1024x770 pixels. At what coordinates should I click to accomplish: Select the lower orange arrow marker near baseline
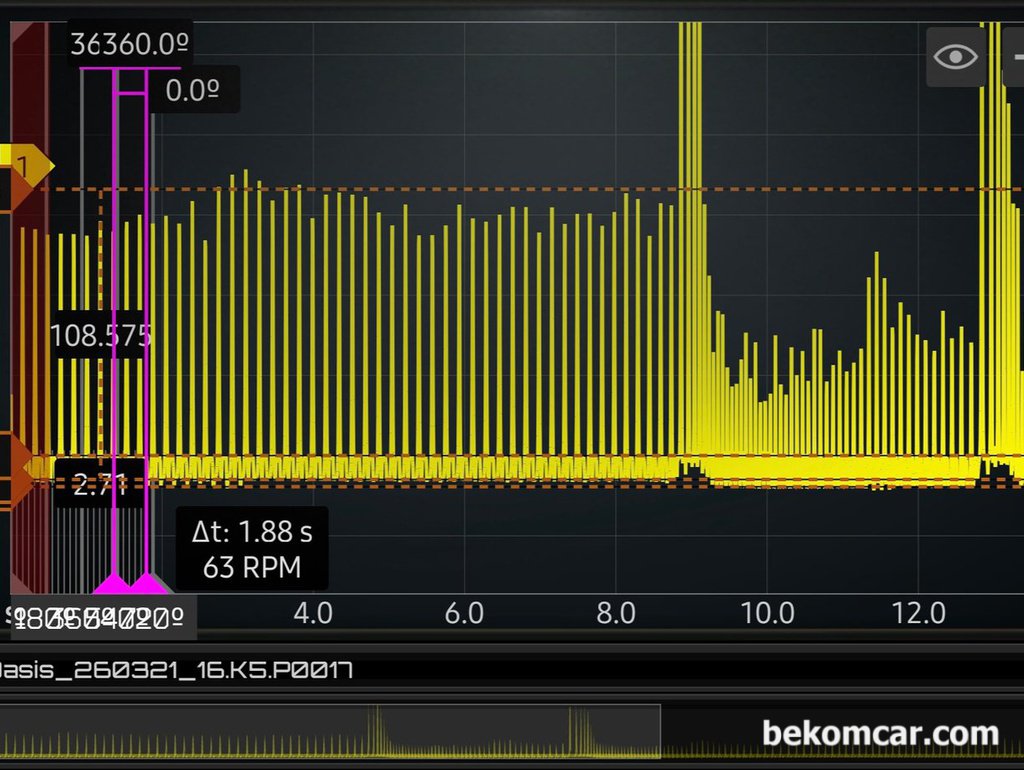[x=20, y=489]
